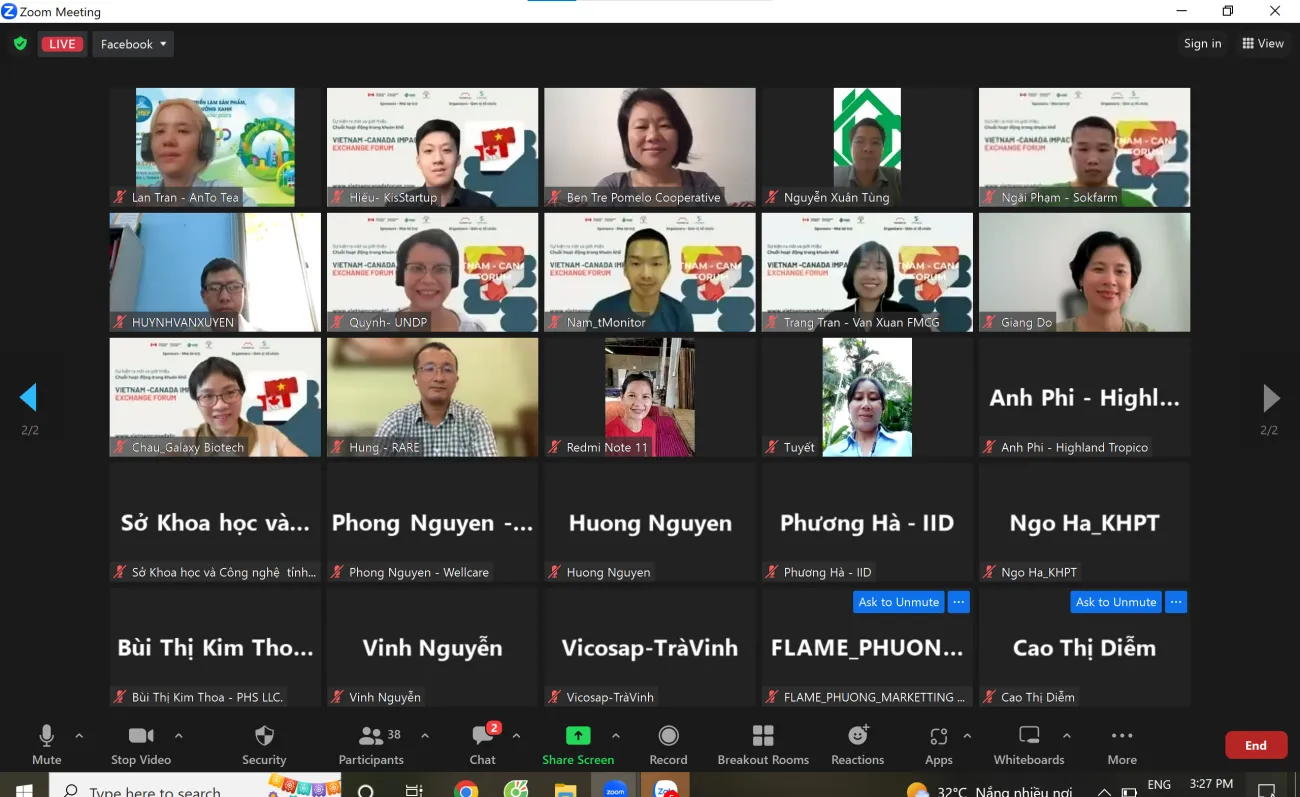Click the green Share Screen icon
1300x797 pixels.
578,736
